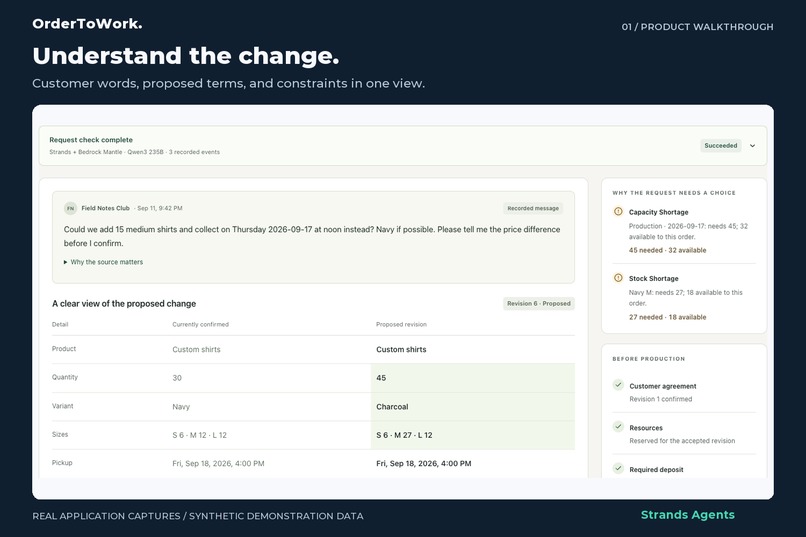The width and height of the screenshot is (806, 537).
Task: Click the customer message body text
Action: (312, 236)
